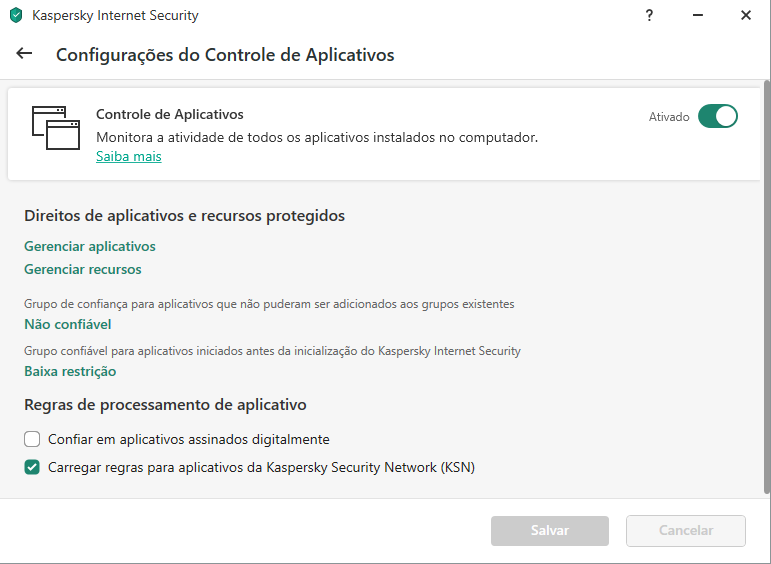Click the Application Control windows icon

click(x=54, y=128)
